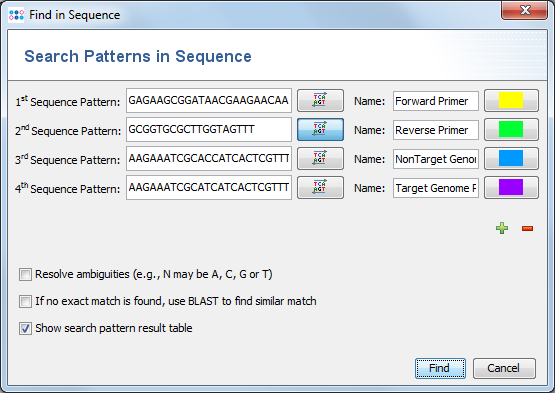The width and height of the screenshot is (555, 393).
Task: Click reverse complement icon for 4th sequence pattern
Action: [320, 188]
